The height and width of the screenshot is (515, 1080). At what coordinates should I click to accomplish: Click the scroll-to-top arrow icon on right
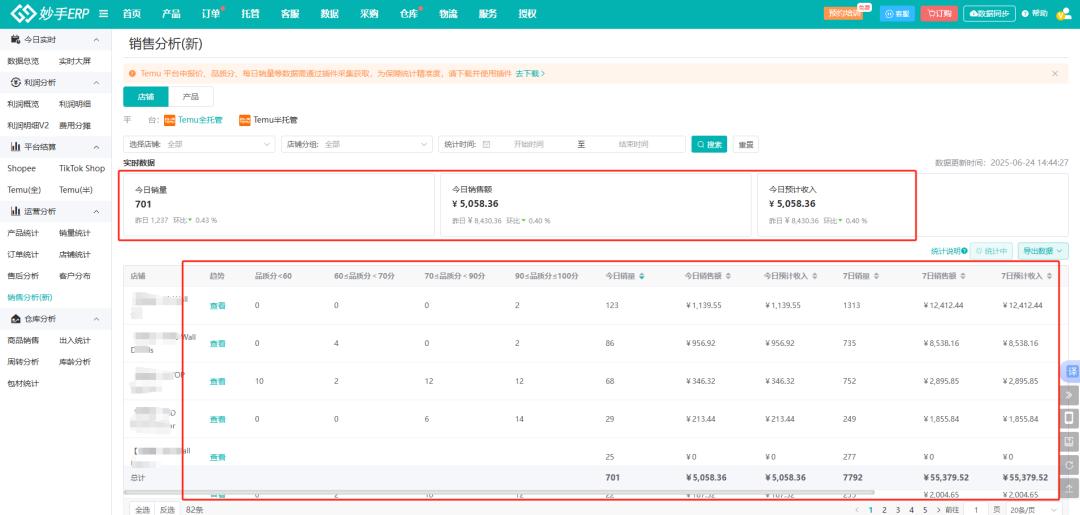[1070, 488]
